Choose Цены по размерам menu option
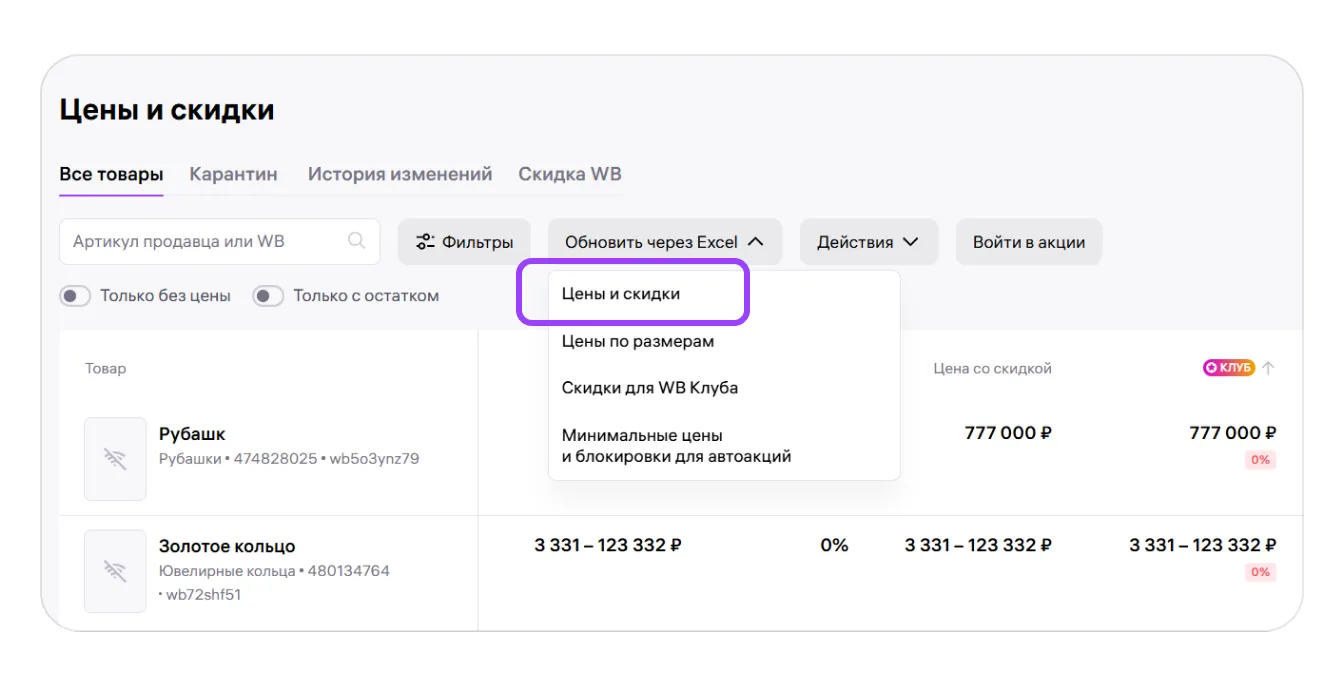This screenshot has height=686, width=1344. click(638, 341)
